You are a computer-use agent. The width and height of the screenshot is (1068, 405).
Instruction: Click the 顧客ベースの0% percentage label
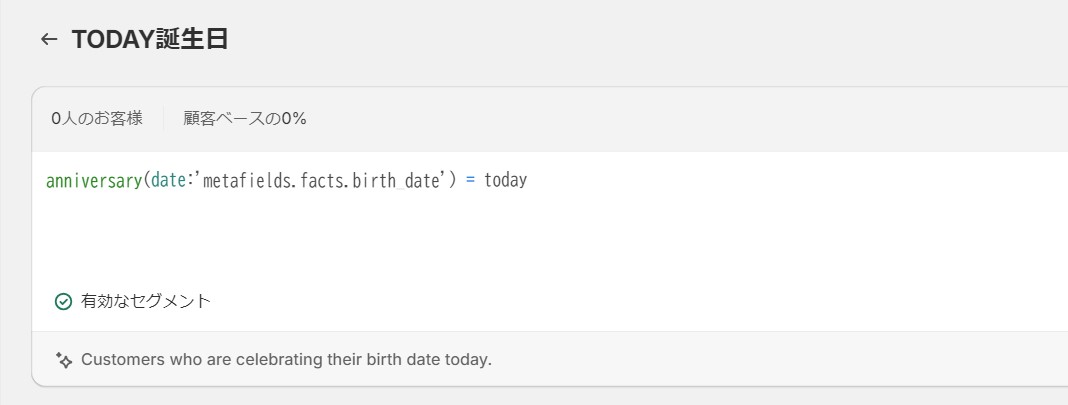[245, 118]
